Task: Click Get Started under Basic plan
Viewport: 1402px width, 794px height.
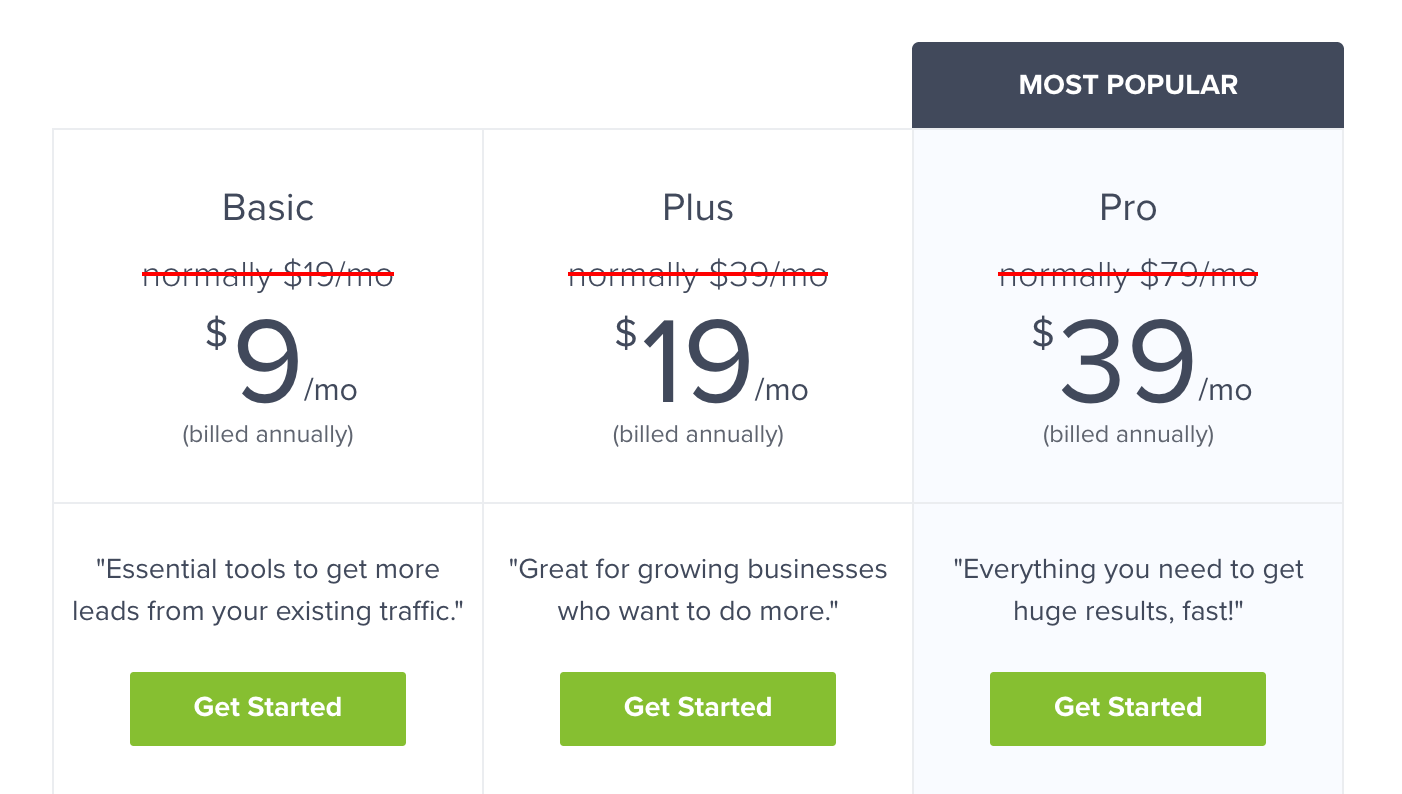Action: click(268, 708)
